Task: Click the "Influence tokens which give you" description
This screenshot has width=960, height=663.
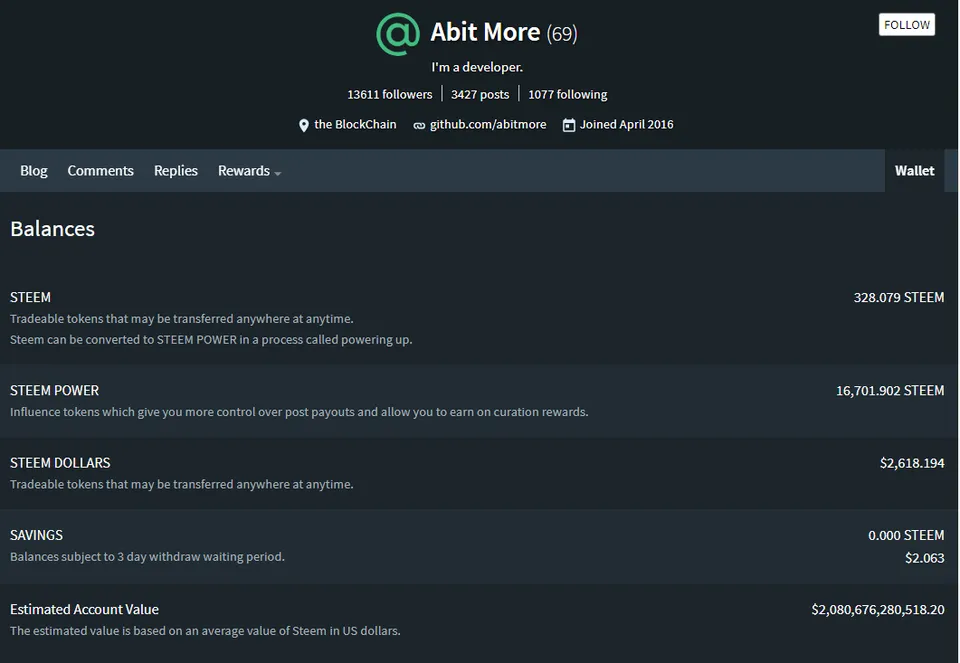Action: [299, 412]
